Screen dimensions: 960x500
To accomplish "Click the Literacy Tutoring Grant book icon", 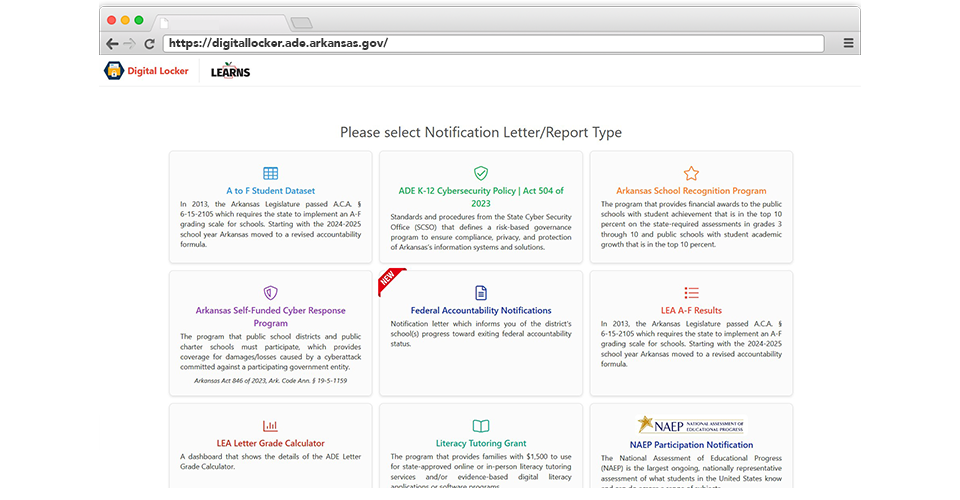I will tap(481, 426).
